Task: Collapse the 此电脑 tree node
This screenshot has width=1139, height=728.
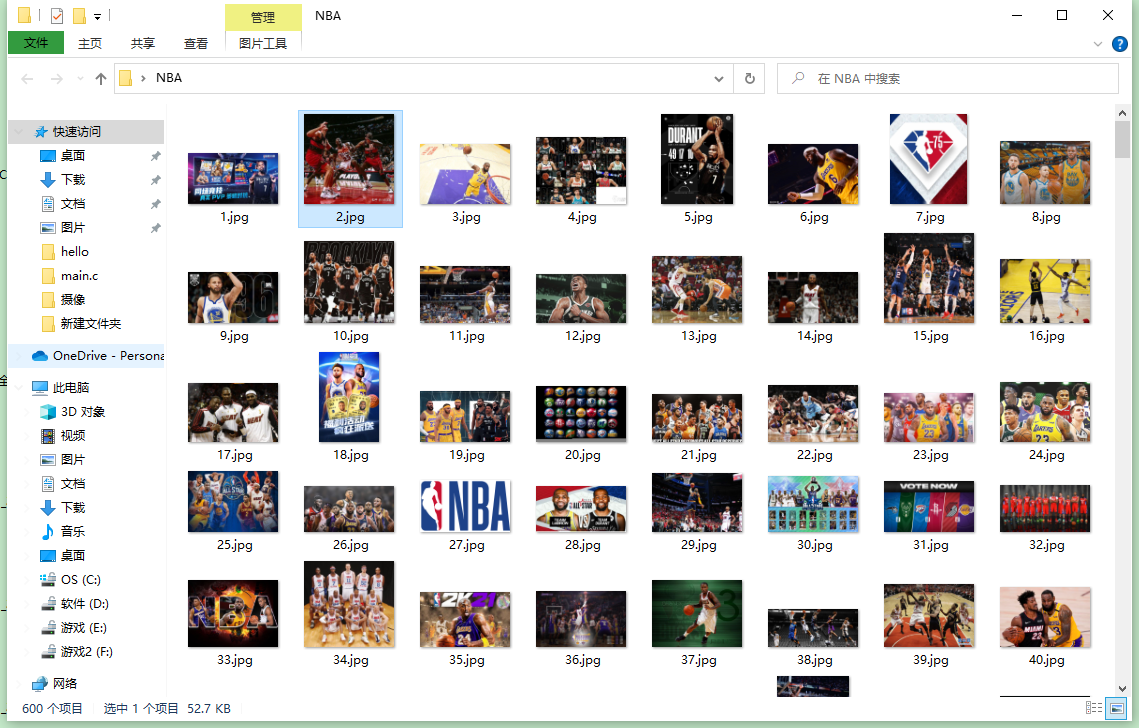Action: pyautogui.click(x=19, y=388)
